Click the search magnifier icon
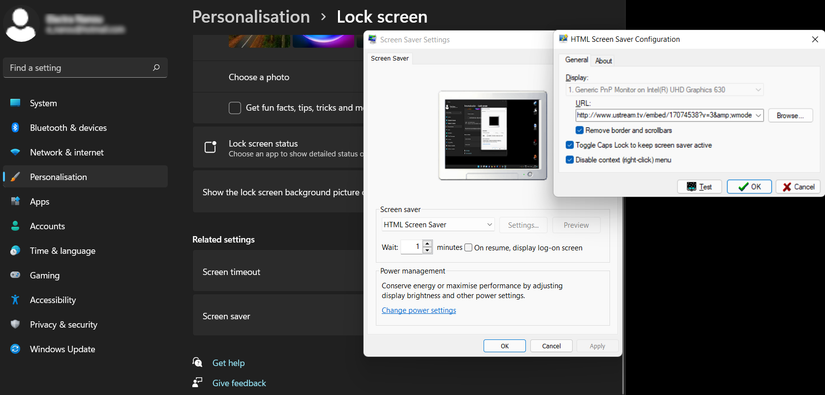Image resolution: width=825 pixels, height=395 pixels. (156, 68)
